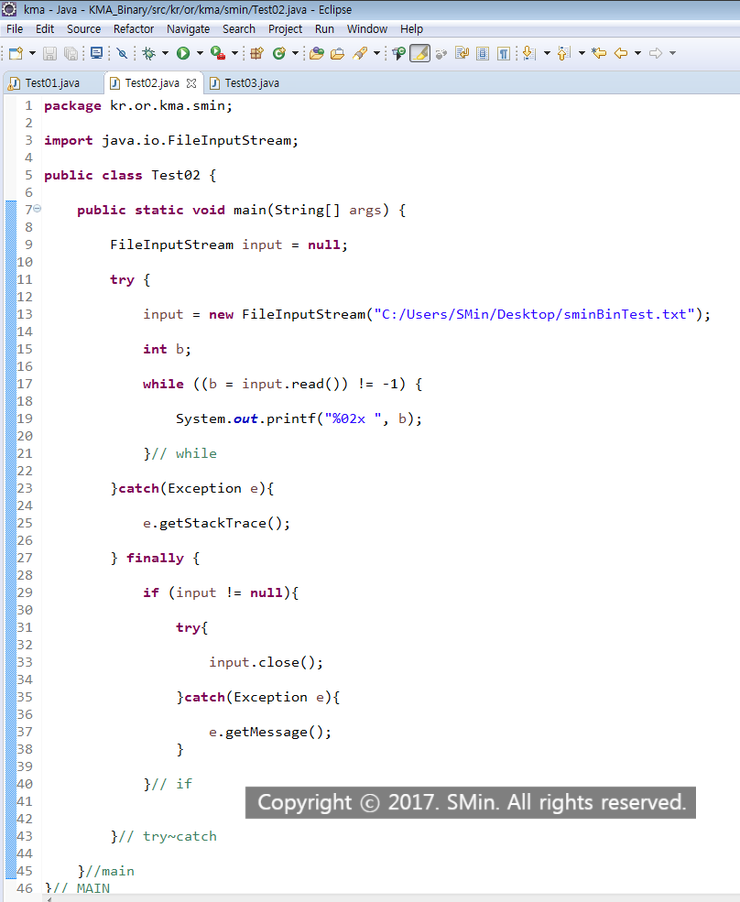
Task: Click the New Java Package icon
Action: pyautogui.click(x=257, y=53)
